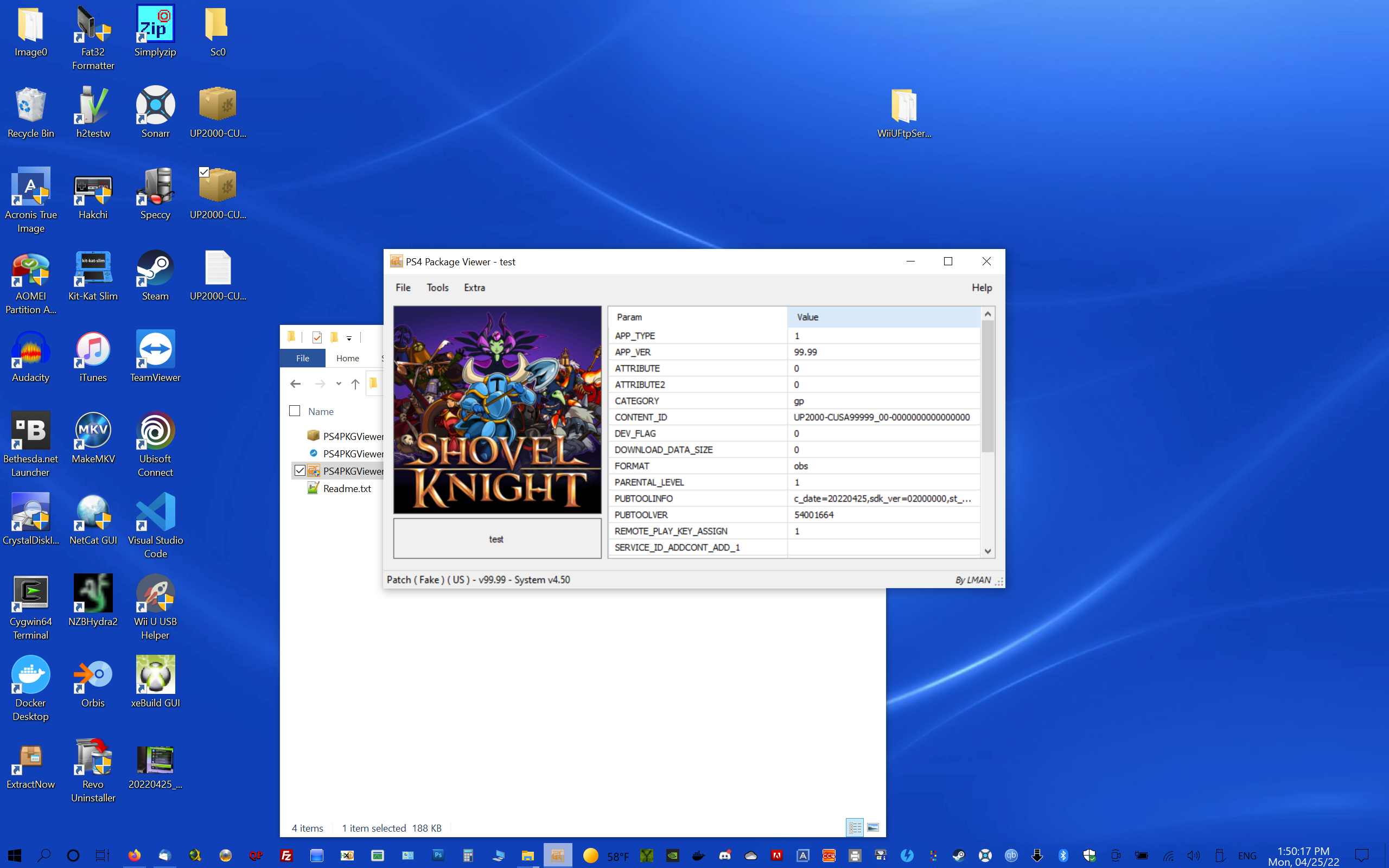The image size is (1389, 868).
Task: Click the New Folder icon in the Quick Access Toolbar
Action: point(334,337)
